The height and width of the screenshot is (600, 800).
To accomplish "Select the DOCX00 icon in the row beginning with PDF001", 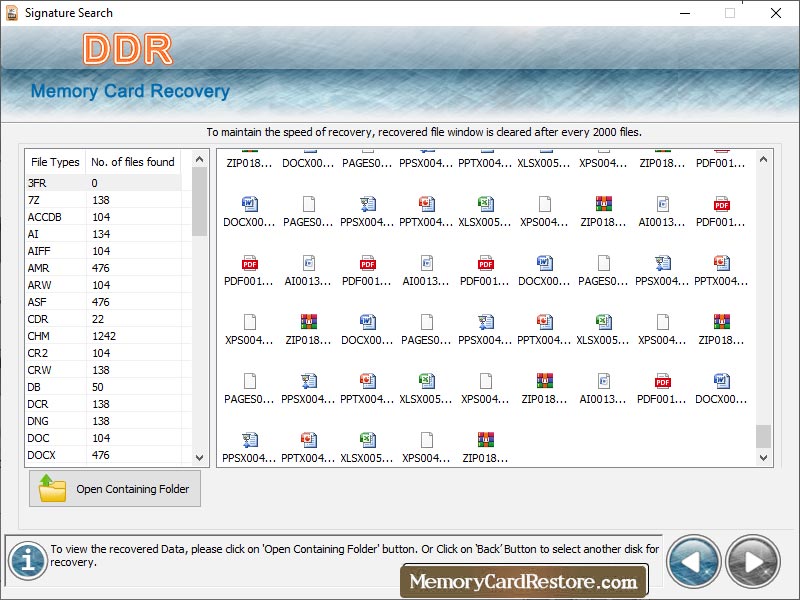I will (x=544, y=263).
